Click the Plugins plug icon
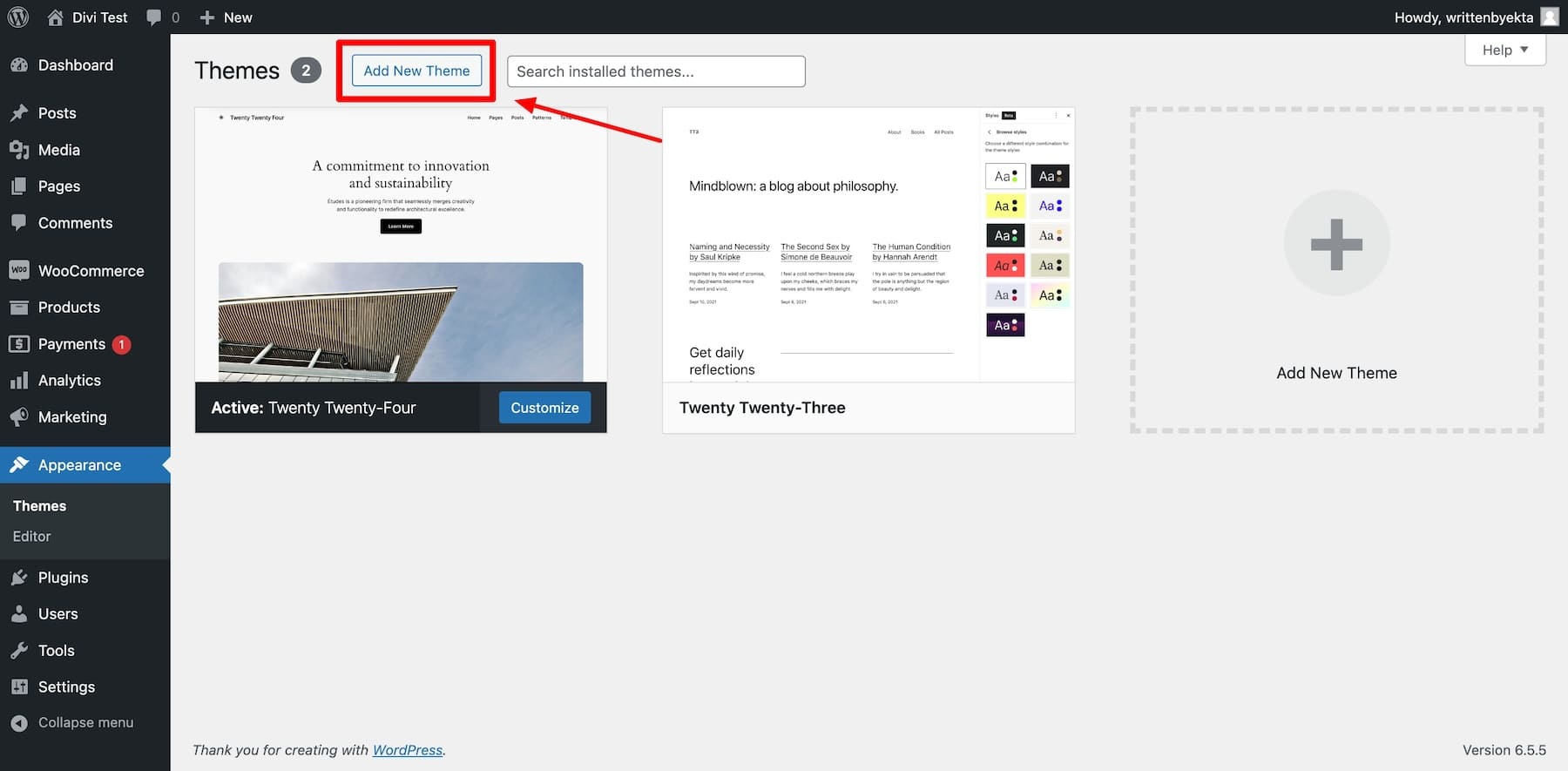 pyautogui.click(x=19, y=578)
